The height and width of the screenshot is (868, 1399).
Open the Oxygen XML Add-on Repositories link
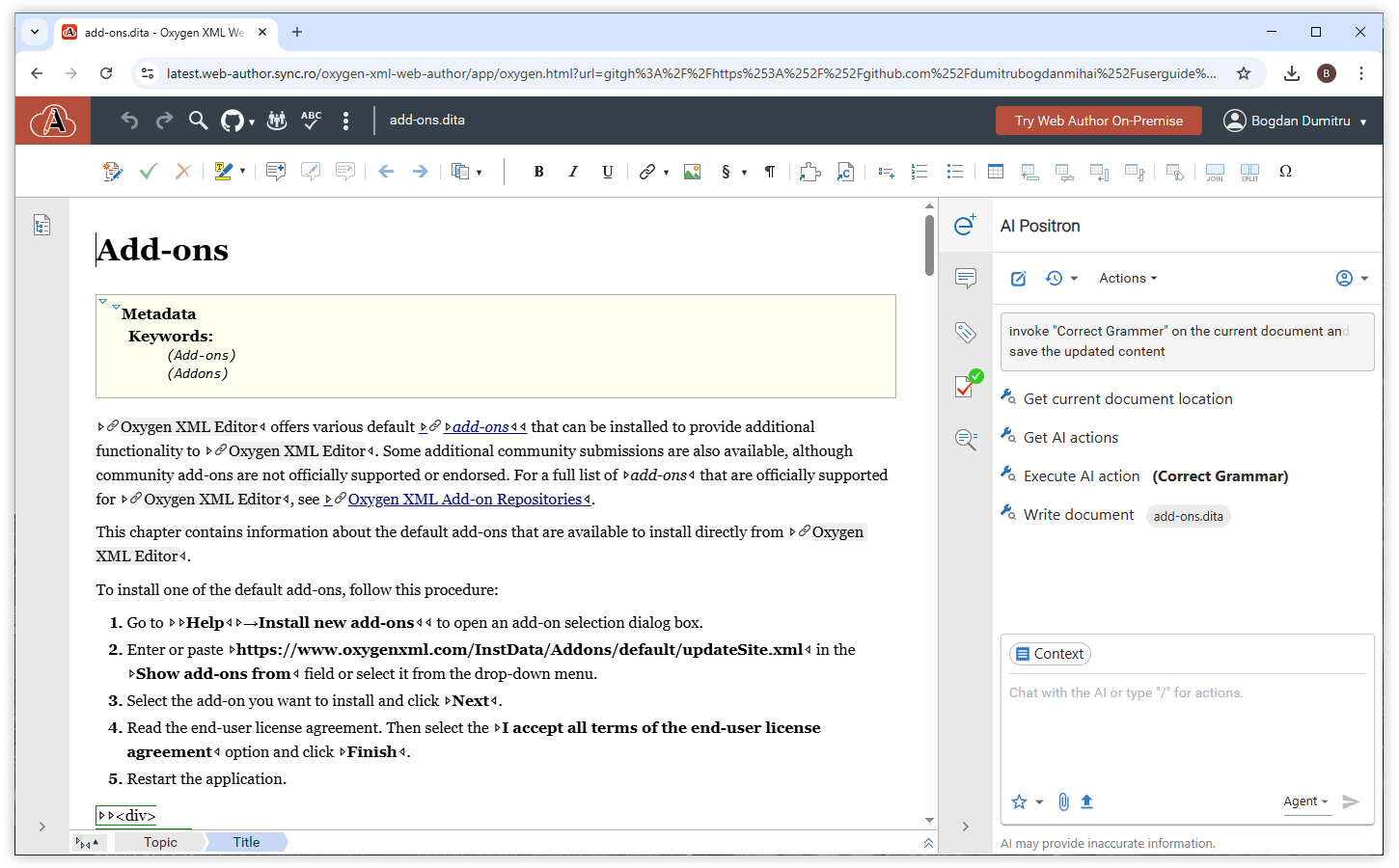[x=464, y=500]
